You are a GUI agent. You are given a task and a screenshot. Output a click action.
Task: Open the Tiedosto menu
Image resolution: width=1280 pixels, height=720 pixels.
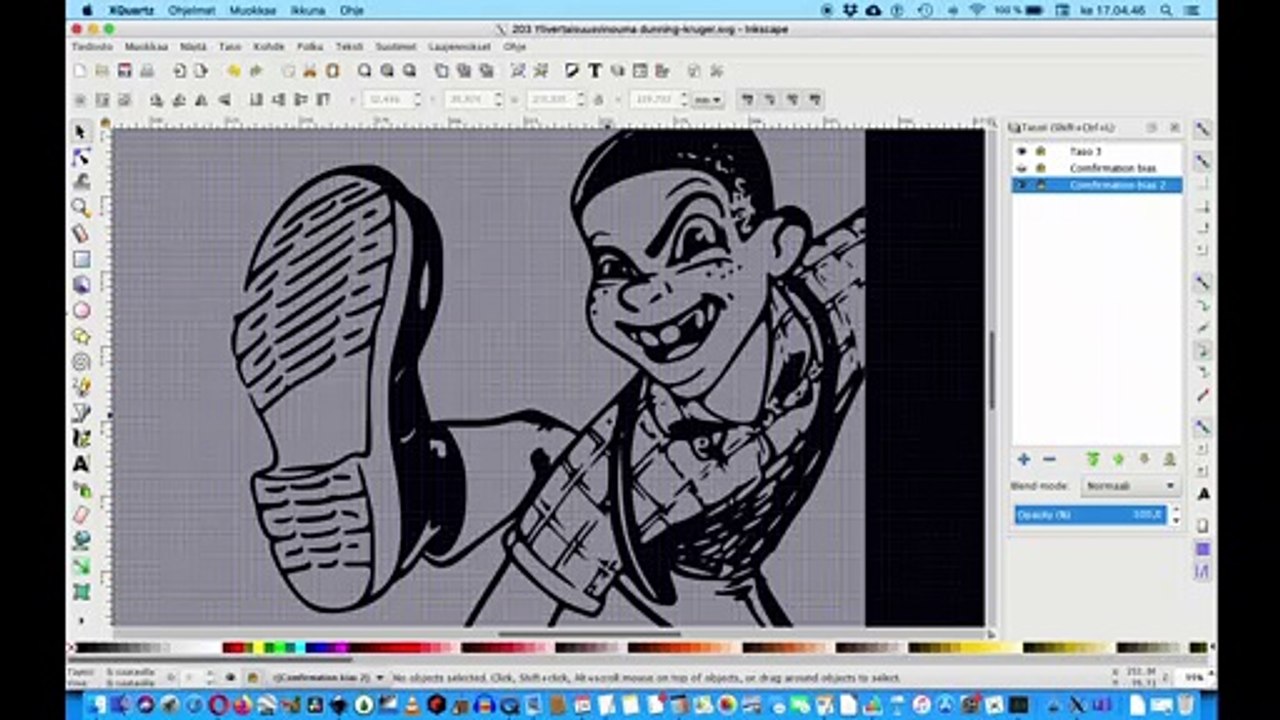[92, 47]
